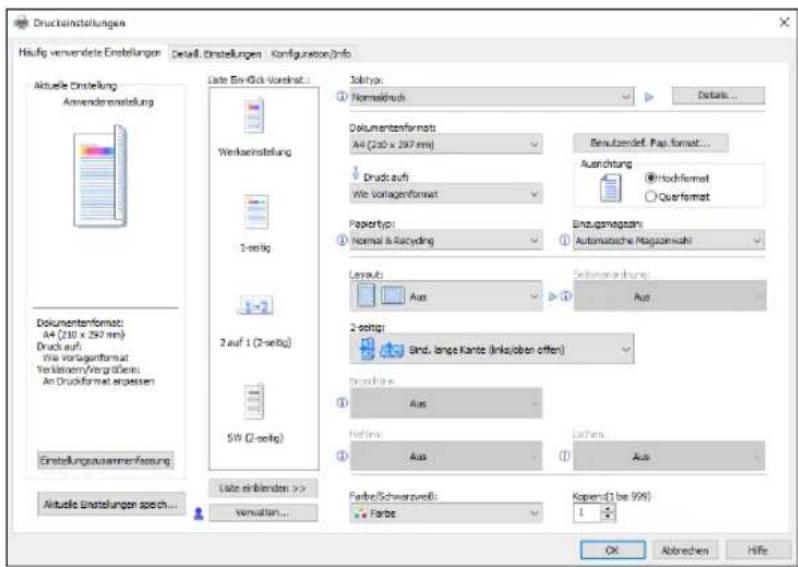798x567 pixels.
Task: Close the Druckeinstellungen dialog
Action: (x=784, y=22)
